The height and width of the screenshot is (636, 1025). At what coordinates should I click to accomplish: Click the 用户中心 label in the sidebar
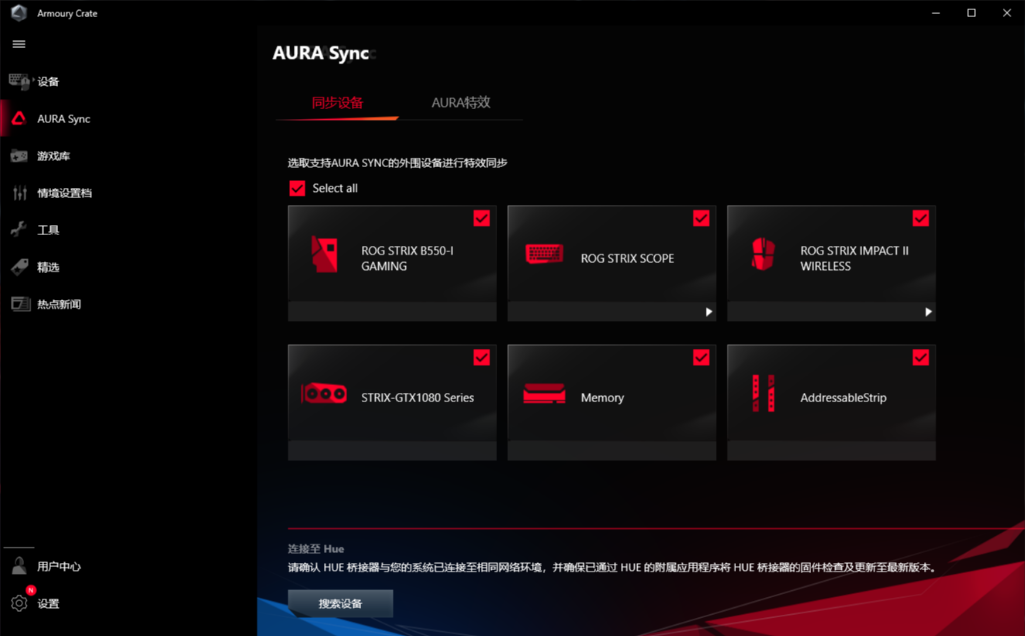(59, 567)
